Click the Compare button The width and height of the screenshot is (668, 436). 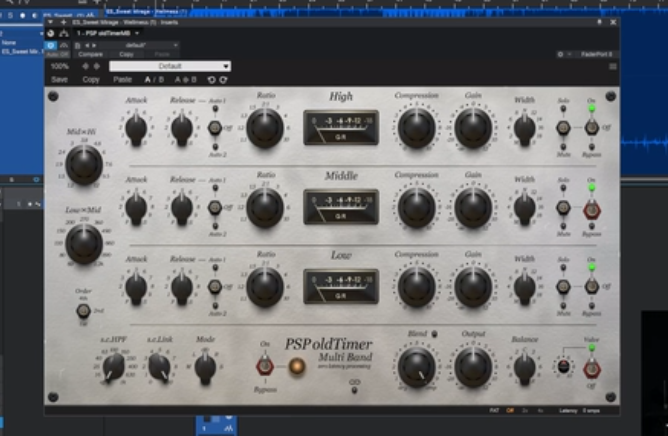(x=90, y=54)
